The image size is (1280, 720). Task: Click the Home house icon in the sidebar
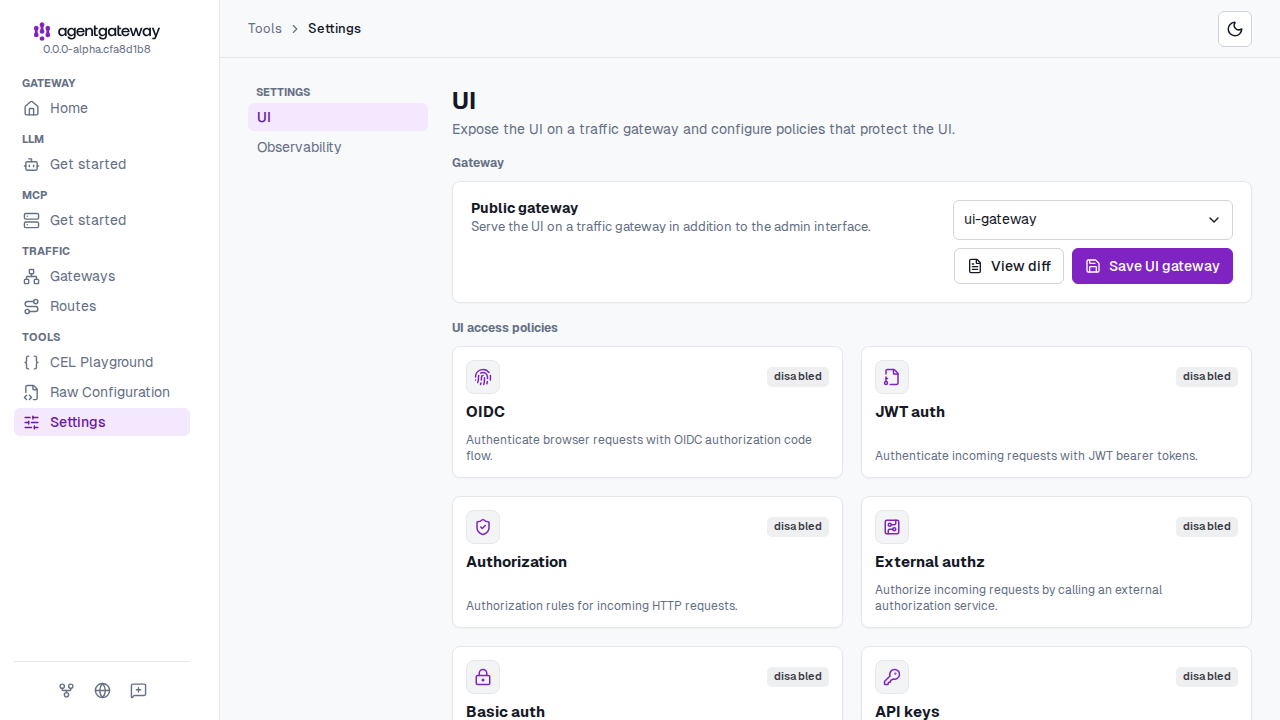point(32,108)
